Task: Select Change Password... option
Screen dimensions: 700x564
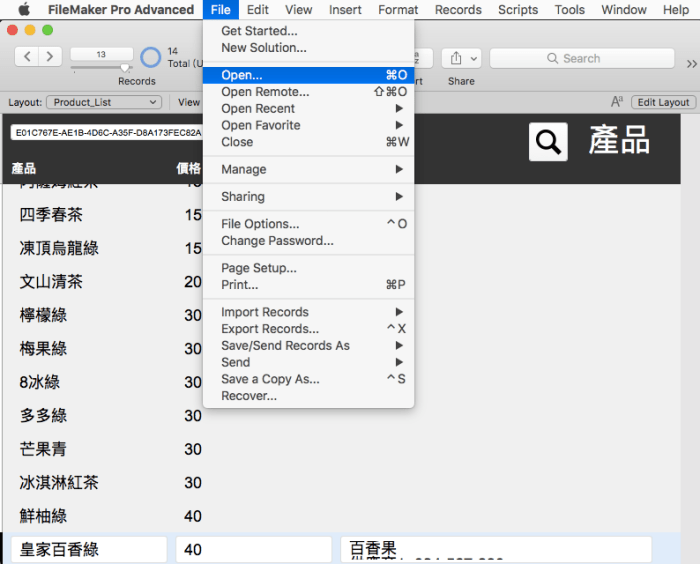Action: pos(277,241)
